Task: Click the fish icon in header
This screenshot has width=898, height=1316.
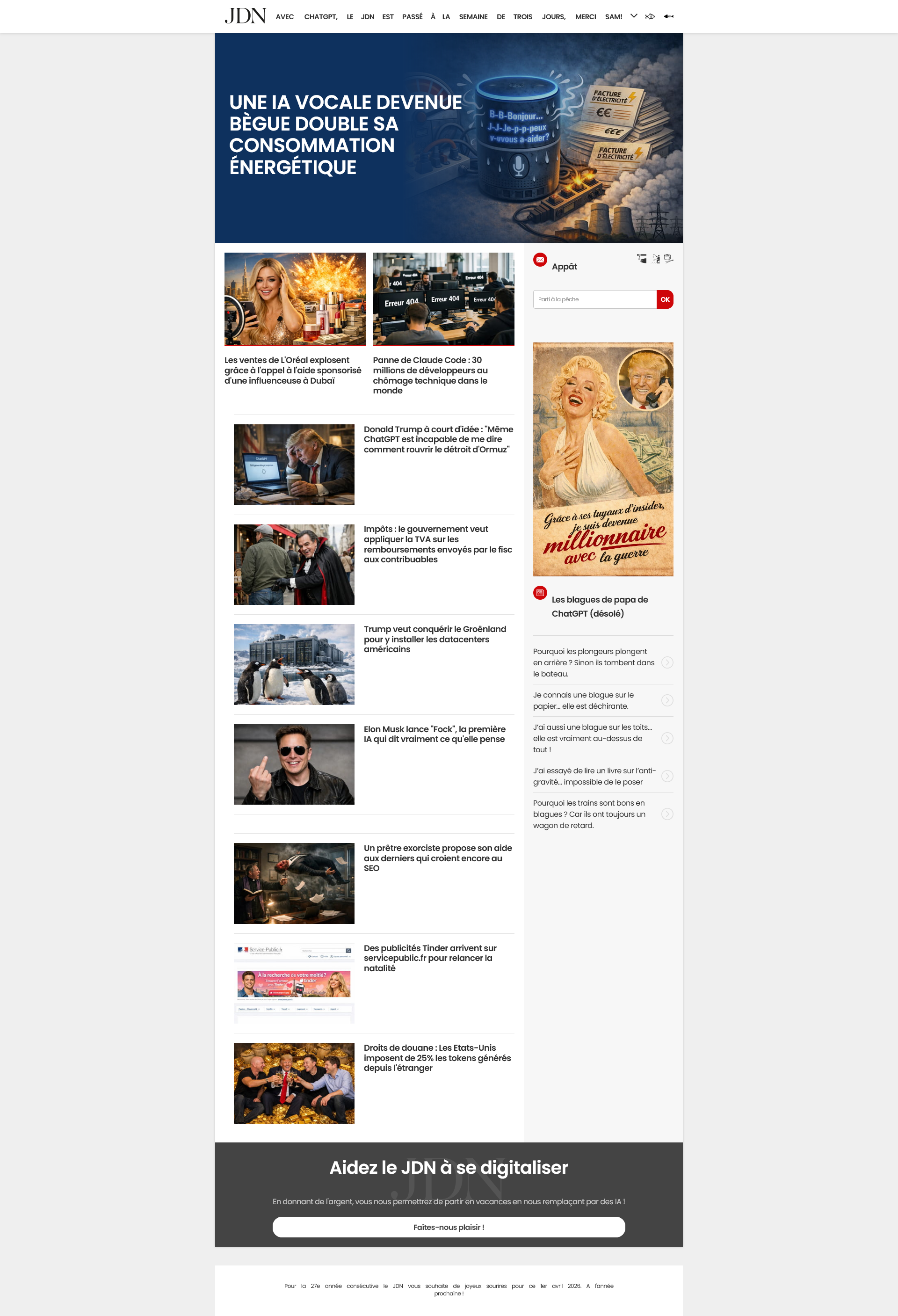Action: tap(650, 16)
